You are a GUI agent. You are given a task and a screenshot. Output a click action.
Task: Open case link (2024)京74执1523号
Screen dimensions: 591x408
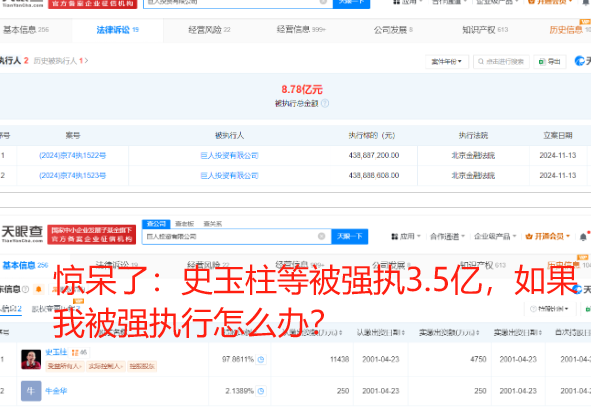coord(72,175)
